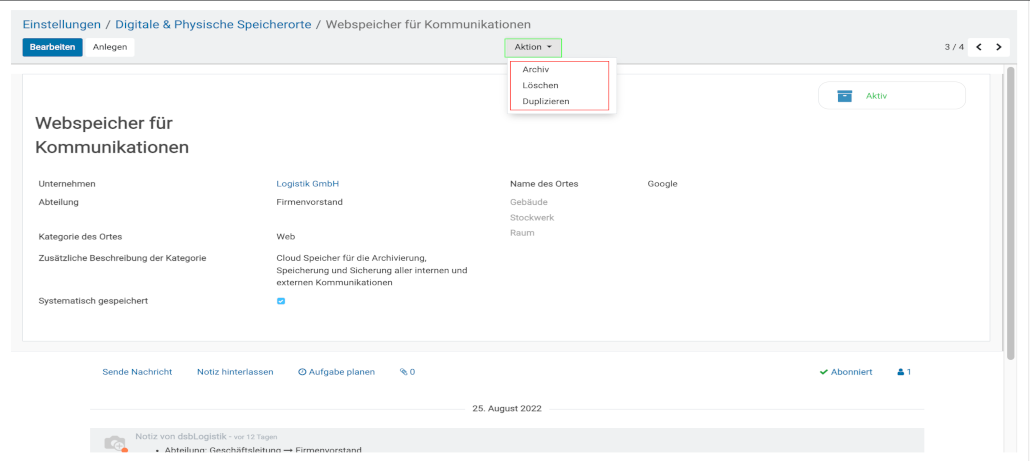Click the paperclip attachments icon
The height and width of the screenshot is (461, 1030).
pos(404,372)
